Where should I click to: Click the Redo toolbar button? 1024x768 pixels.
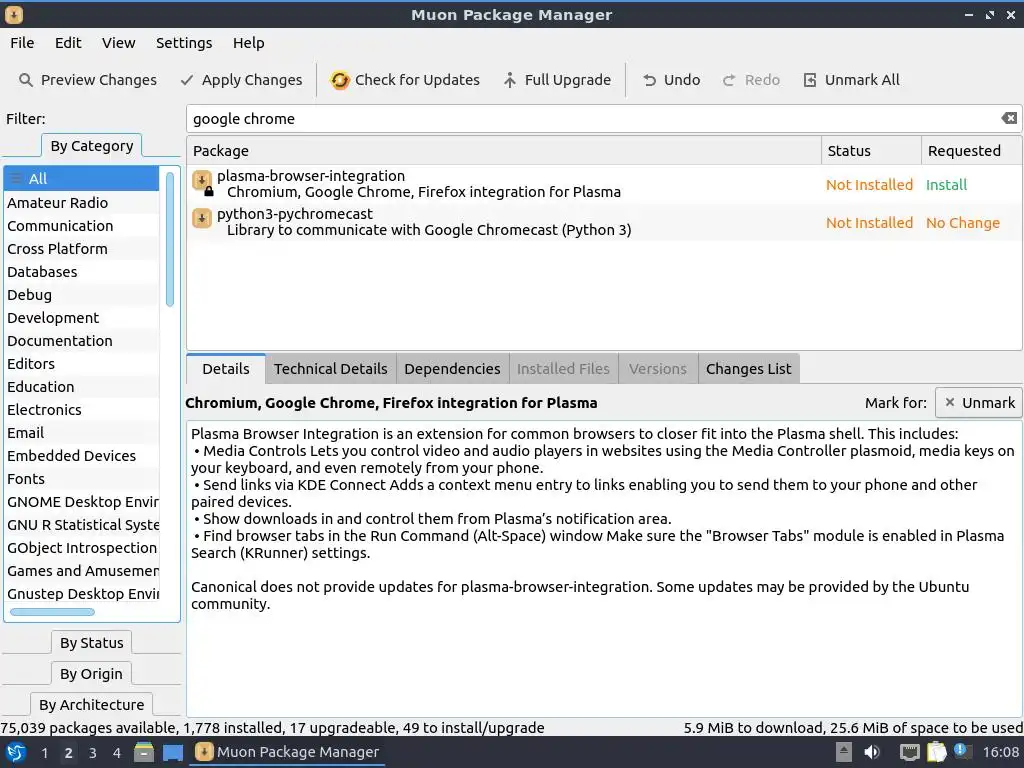(751, 80)
